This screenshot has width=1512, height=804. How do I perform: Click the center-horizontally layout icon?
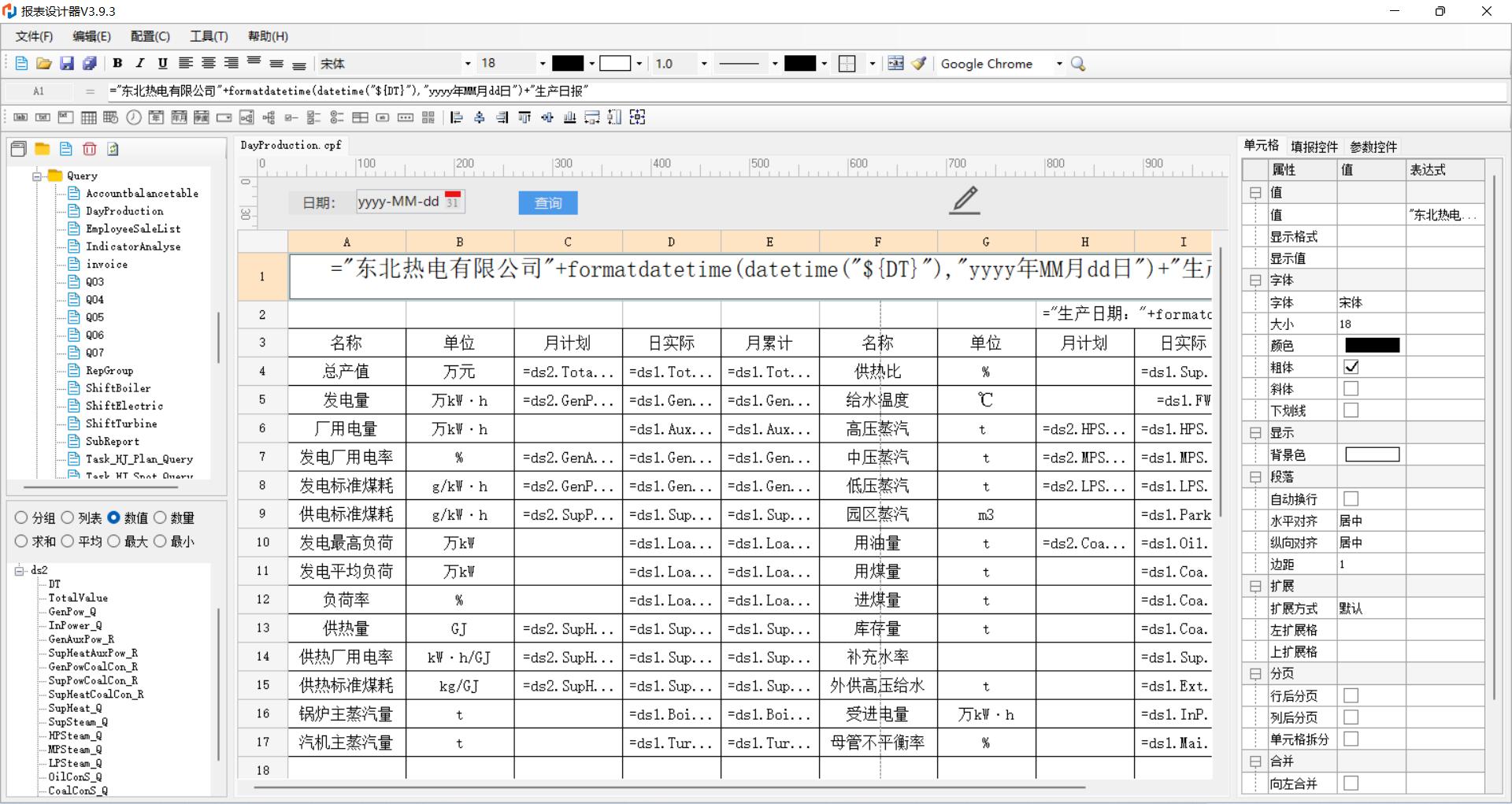pyautogui.click(x=480, y=117)
